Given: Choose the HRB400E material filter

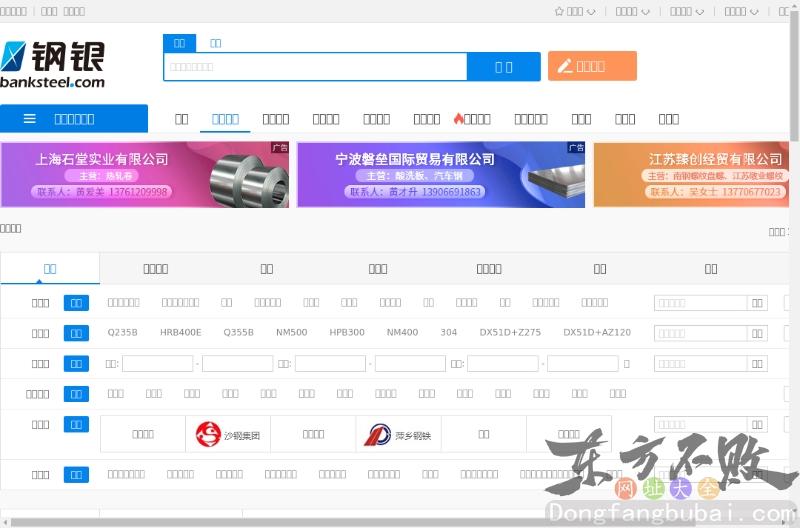Looking at the screenshot, I should 181,333.
